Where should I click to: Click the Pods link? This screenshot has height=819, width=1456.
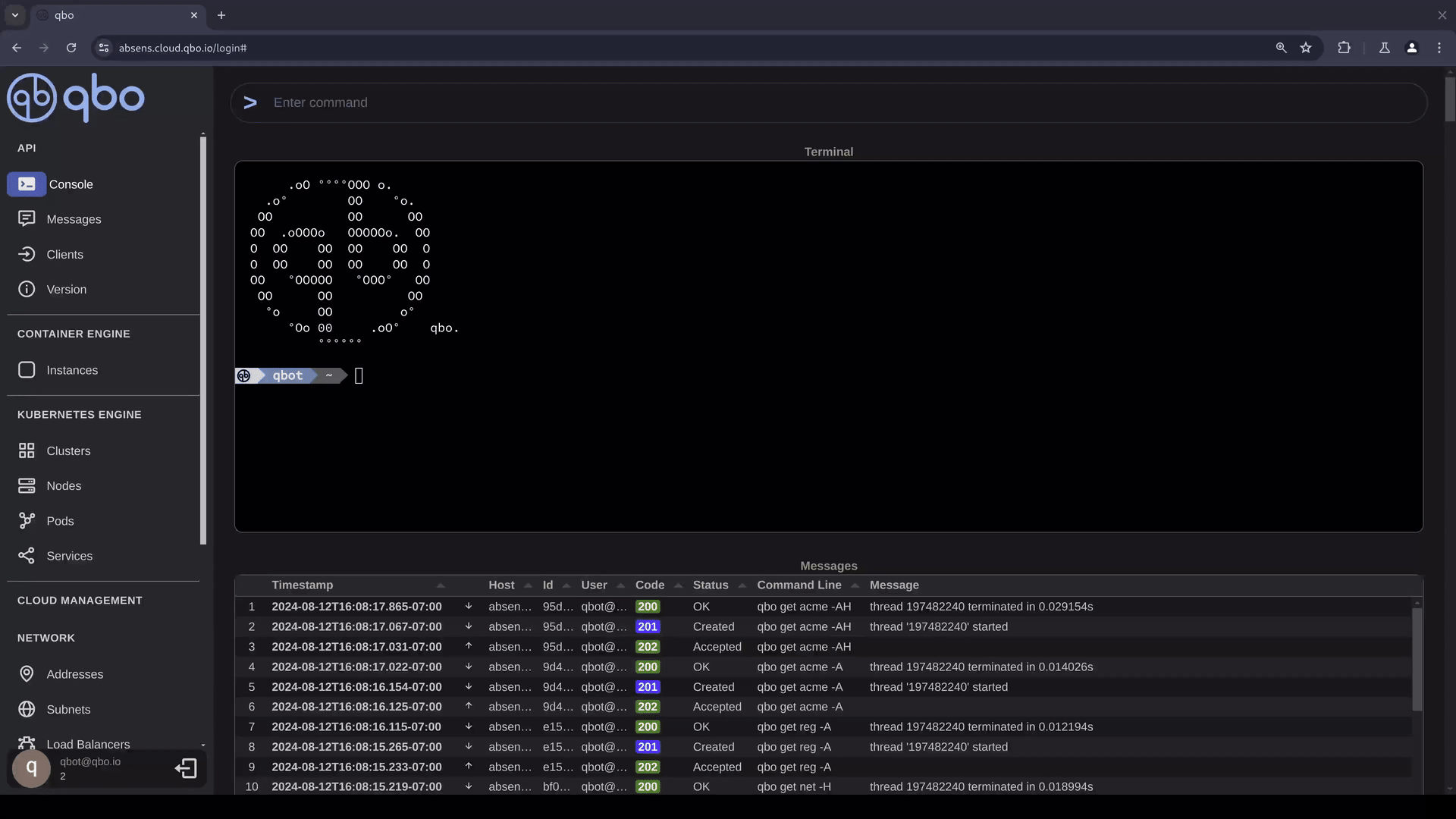pyautogui.click(x=60, y=521)
